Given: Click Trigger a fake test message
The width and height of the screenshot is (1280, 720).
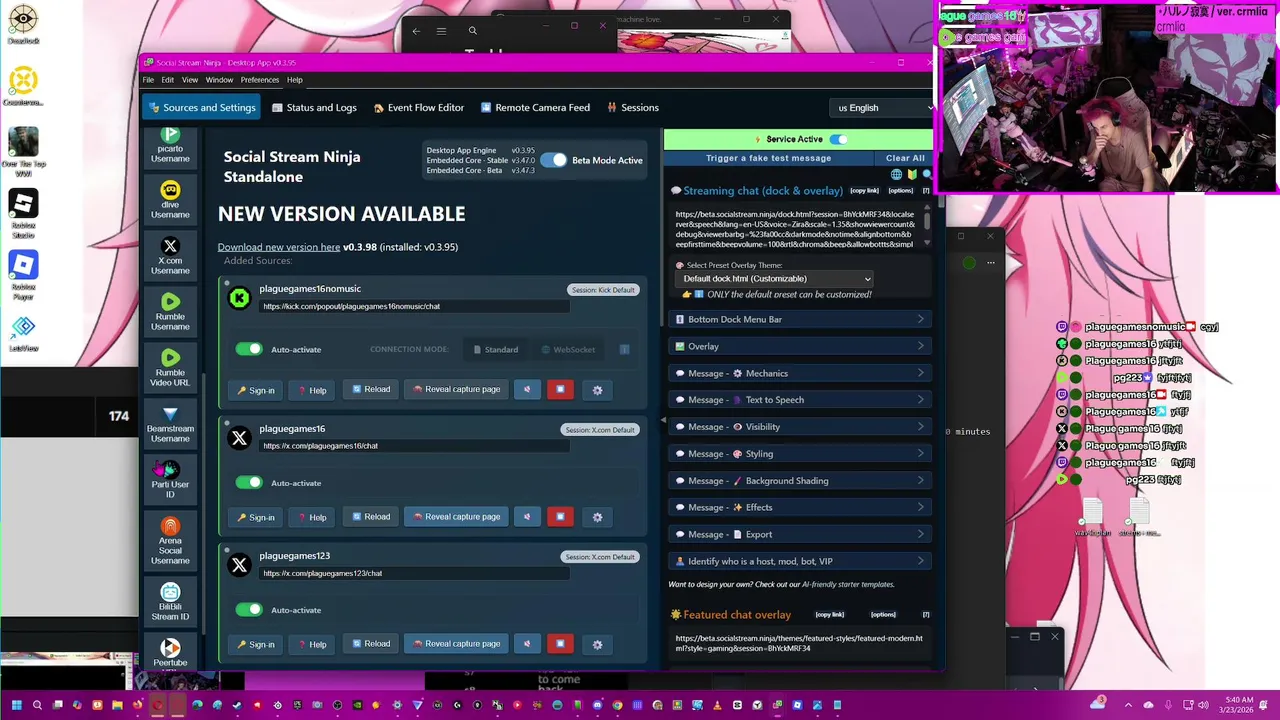Looking at the screenshot, I should point(768,158).
